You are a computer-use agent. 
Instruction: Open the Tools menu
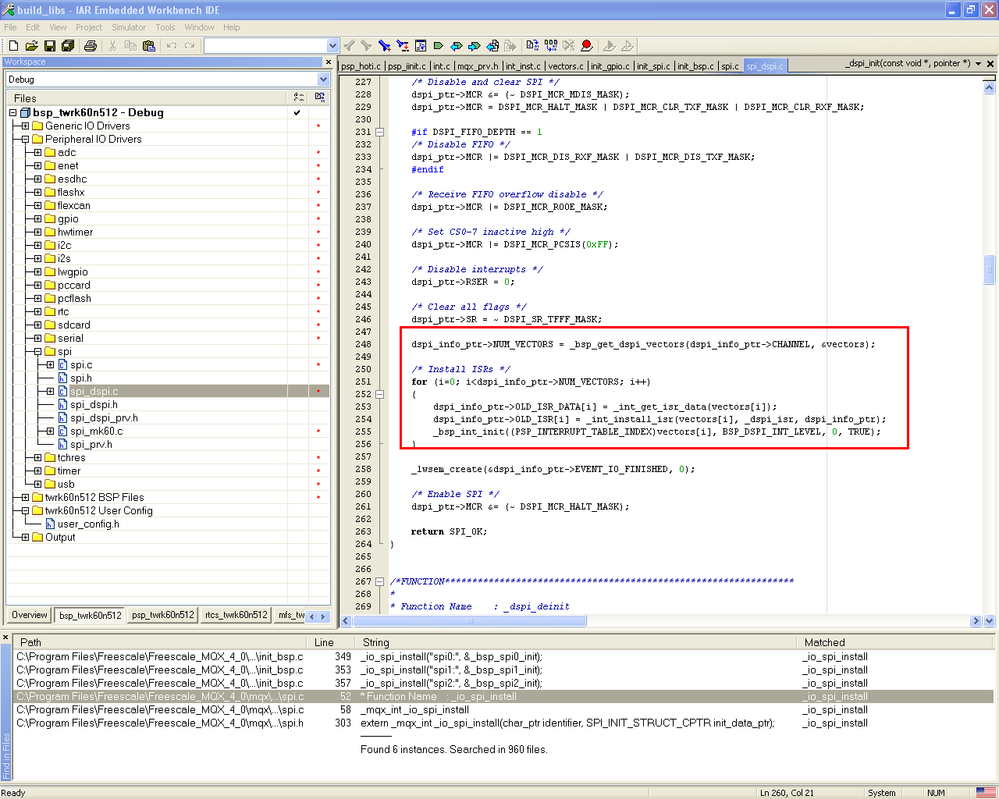[x=165, y=27]
